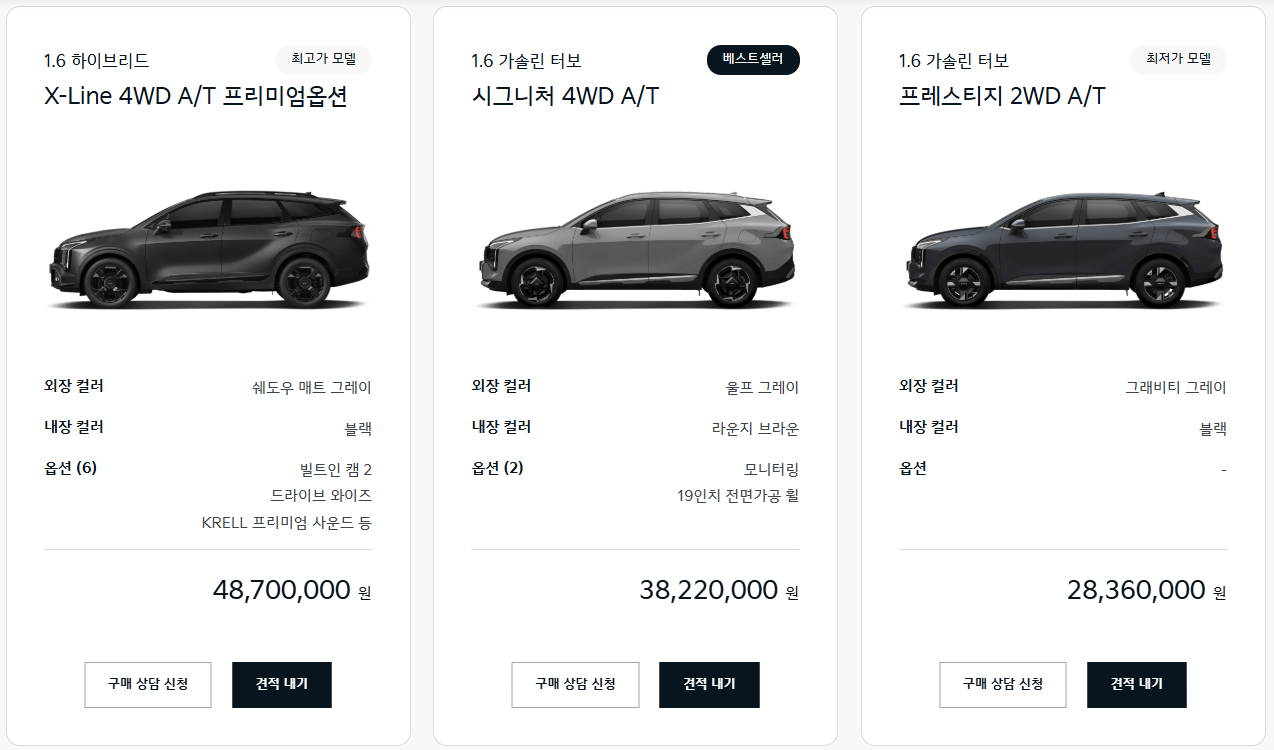Choose 구매 상담 신청 for 프레스티지 2WD
This screenshot has width=1274, height=750.
(x=1003, y=684)
